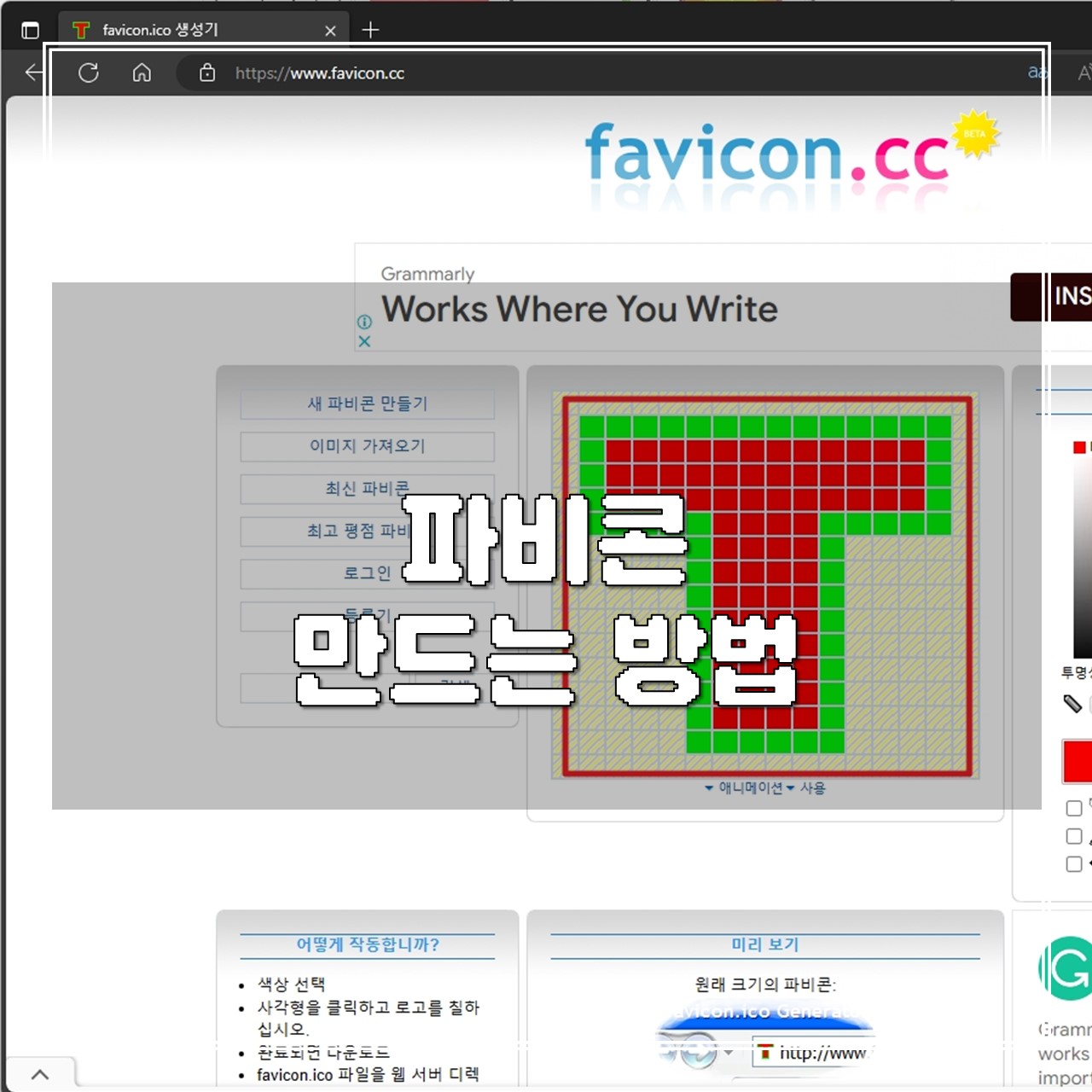Open the Works Where You Write ad
Screen dimensions: 1092x1092
click(x=579, y=309)
